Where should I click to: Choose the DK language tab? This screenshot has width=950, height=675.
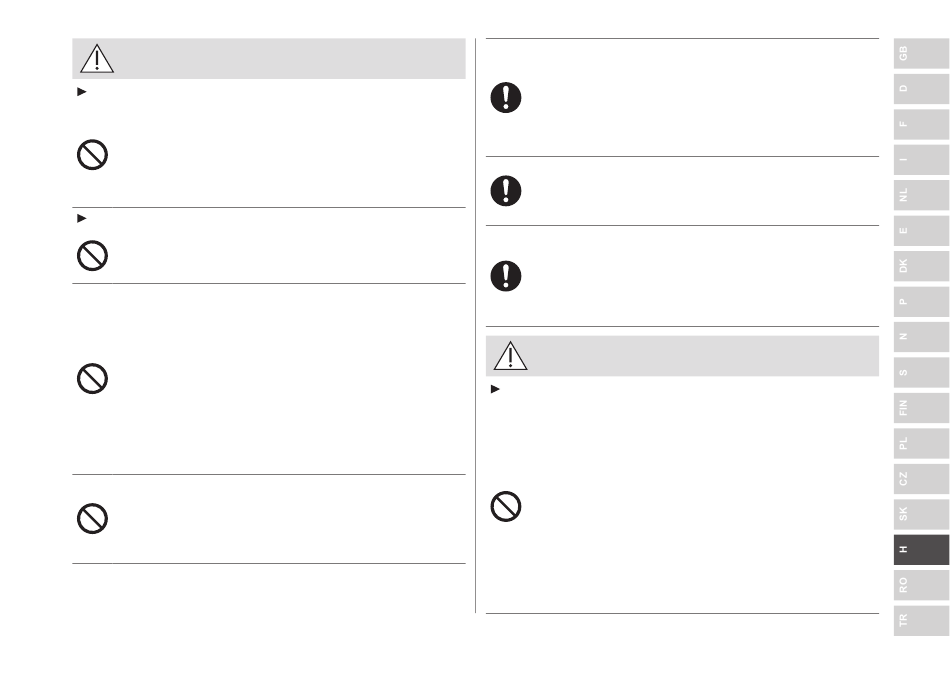pyautogui.click(x=921, y=266)
